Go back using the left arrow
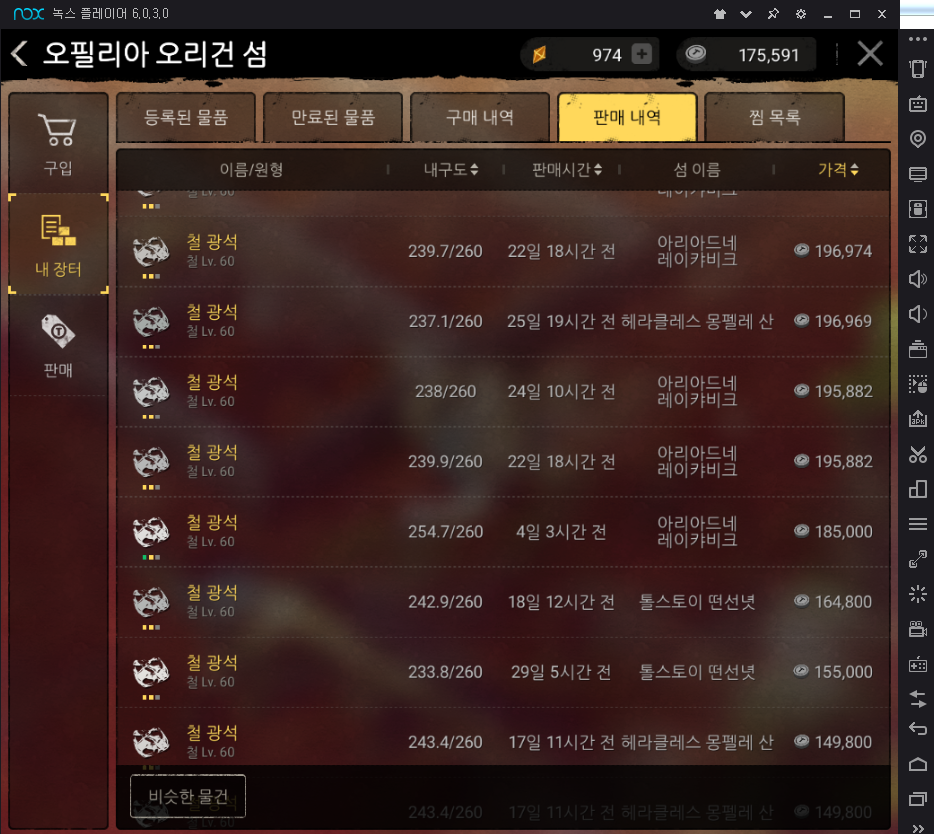934x834 pixels. coord(19,54)
